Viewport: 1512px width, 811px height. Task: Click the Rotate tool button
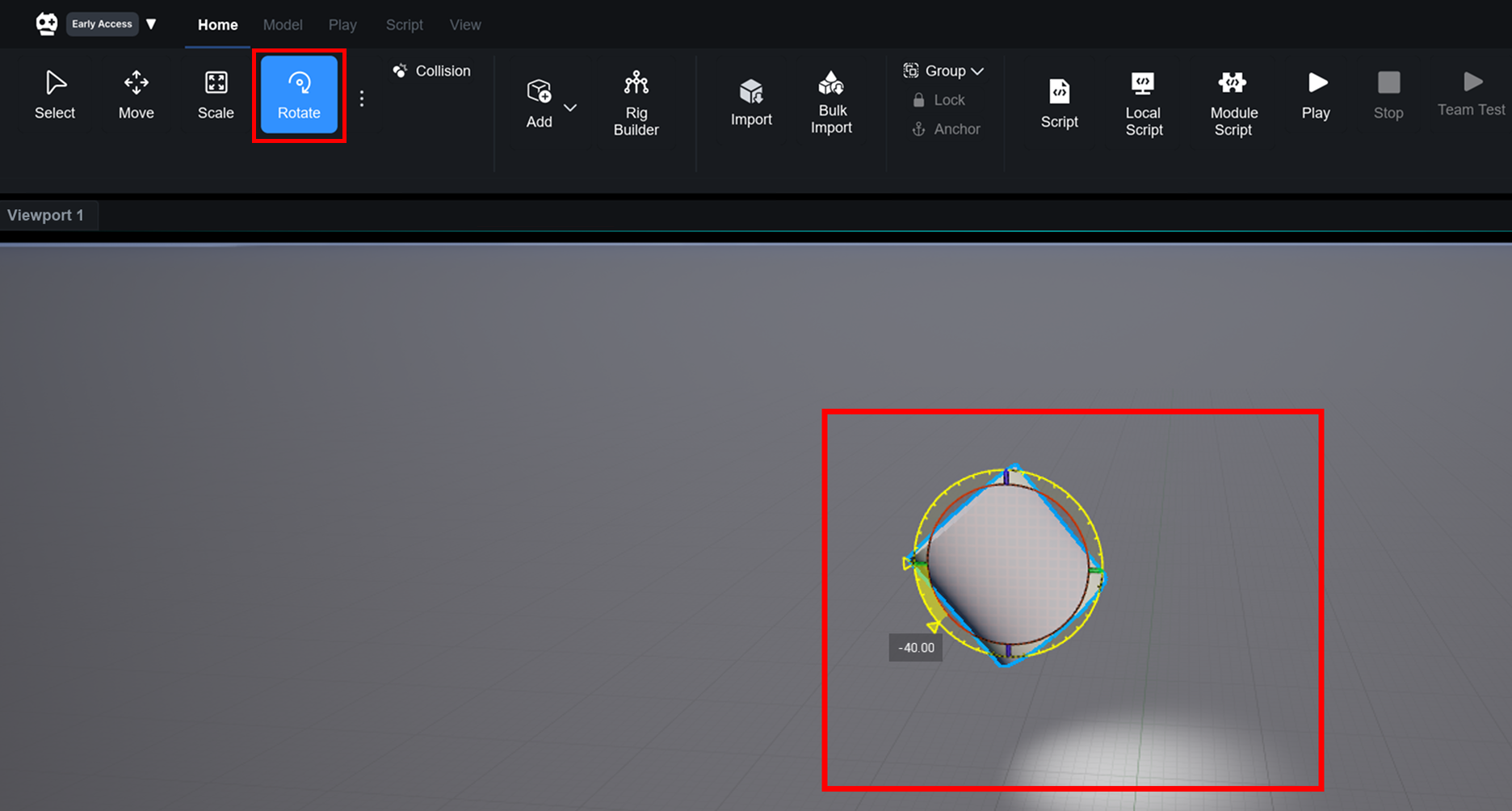coord(299,95)
